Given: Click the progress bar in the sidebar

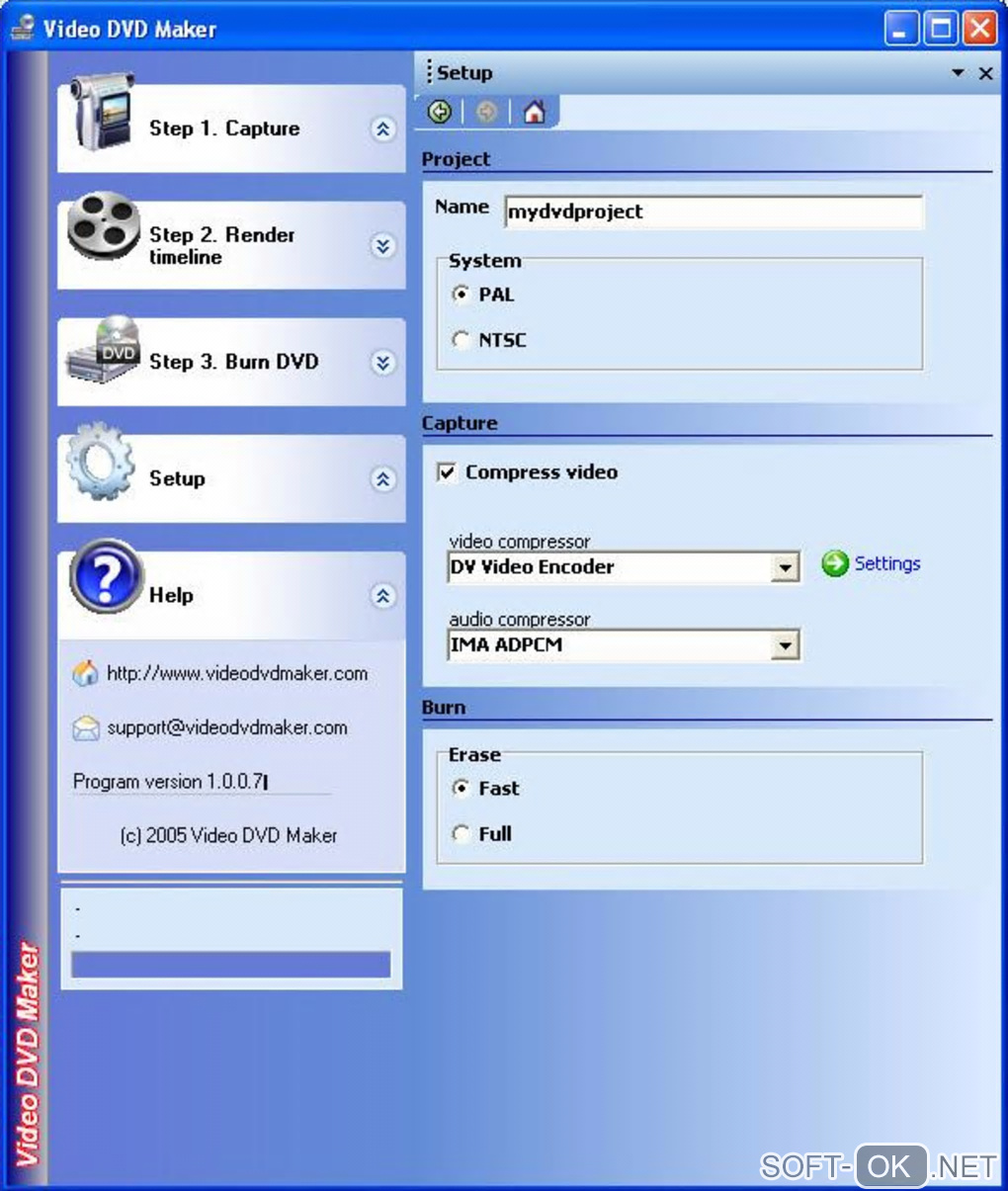Looking at the screenshot, I should tap(231, 965).
